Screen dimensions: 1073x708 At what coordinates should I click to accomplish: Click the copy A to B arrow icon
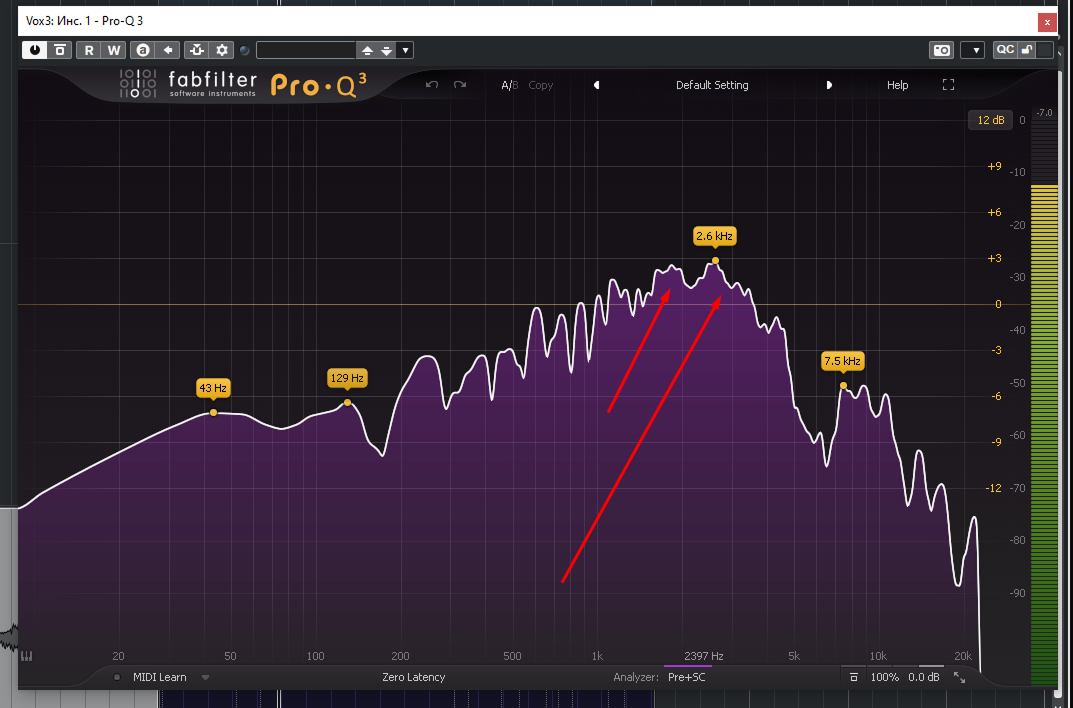(x=167, y=50)
